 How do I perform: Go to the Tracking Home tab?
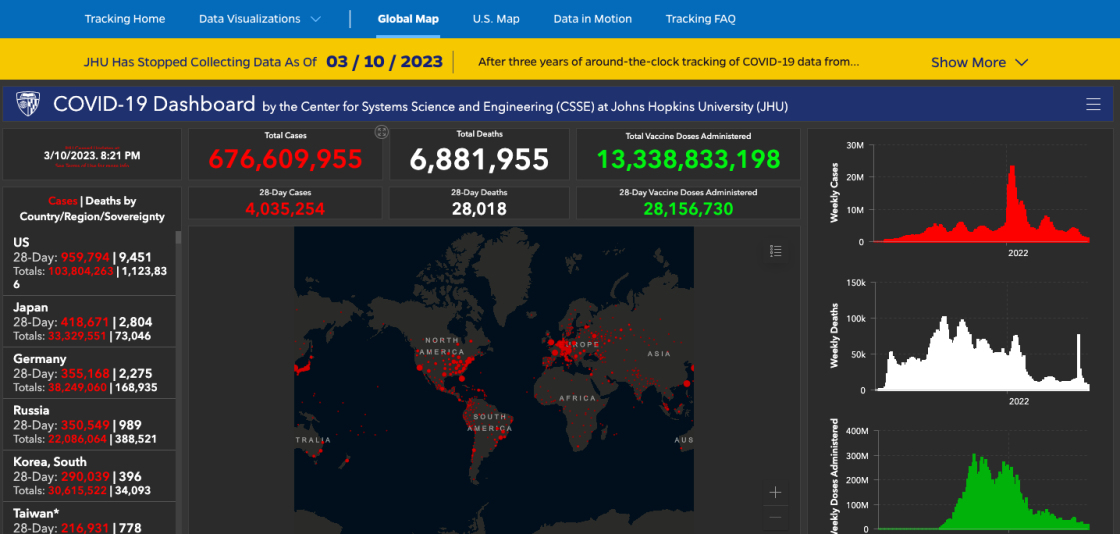[x=125, y=19]
